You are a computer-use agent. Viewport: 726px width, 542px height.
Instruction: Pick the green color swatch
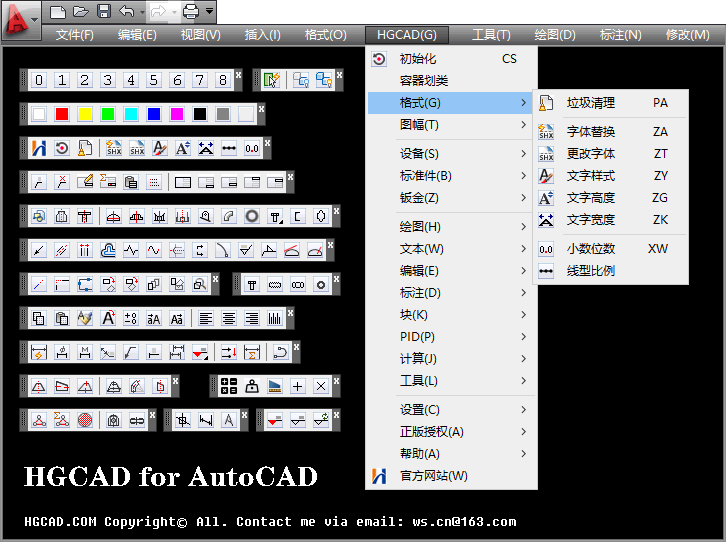tap(108, 114)
